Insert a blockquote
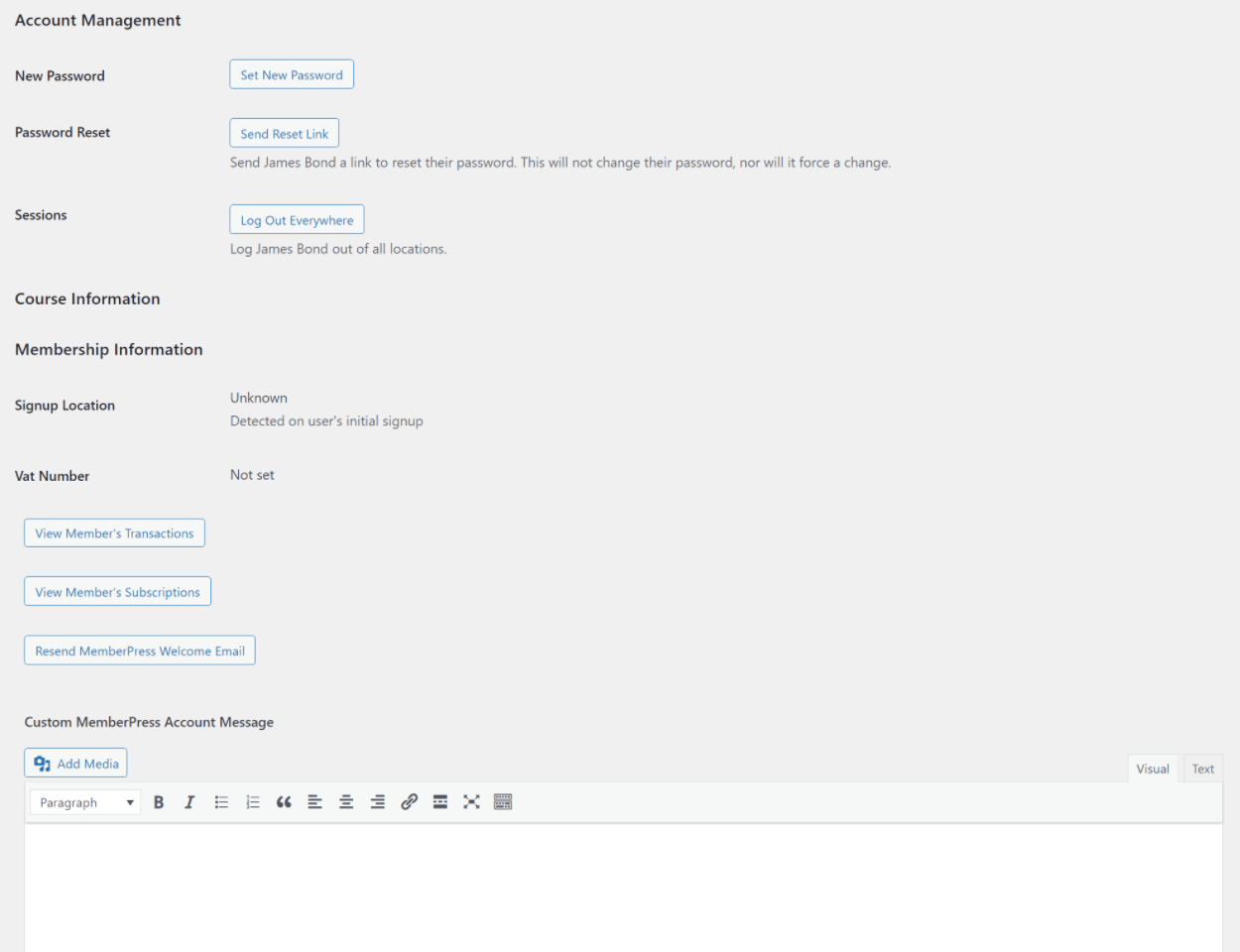Screen dimensions: 1240x952 pyautogui.click(x=284, y=802)
